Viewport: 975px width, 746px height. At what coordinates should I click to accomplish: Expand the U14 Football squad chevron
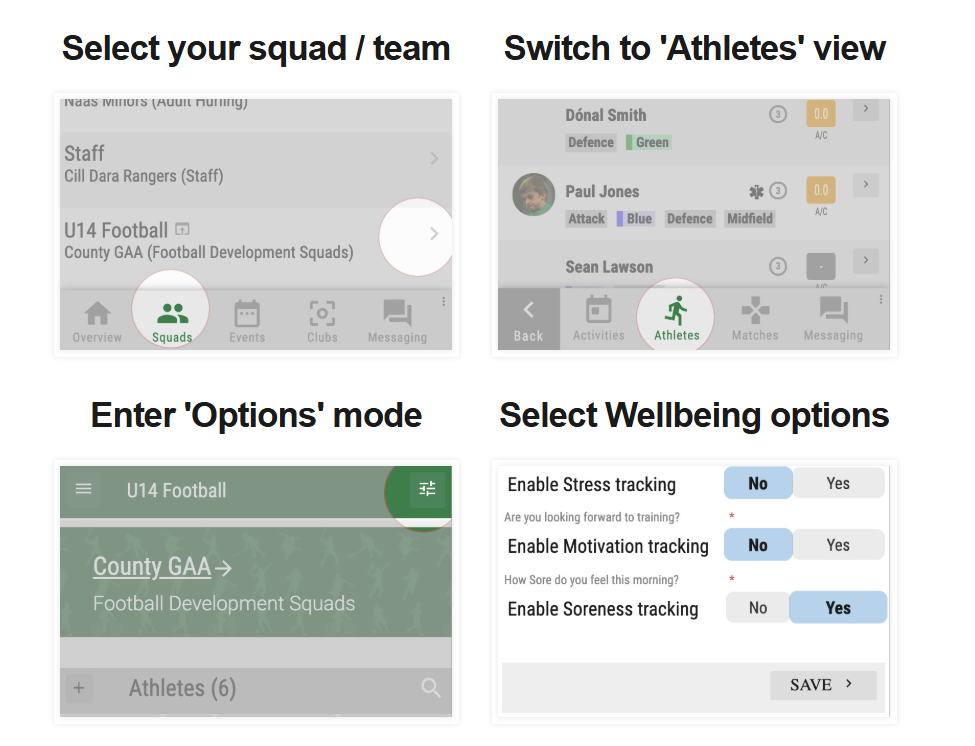click(434, 234)
